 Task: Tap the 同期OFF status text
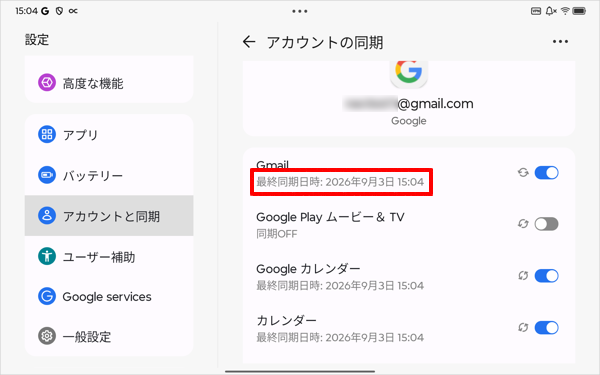[x=277, y=234]
